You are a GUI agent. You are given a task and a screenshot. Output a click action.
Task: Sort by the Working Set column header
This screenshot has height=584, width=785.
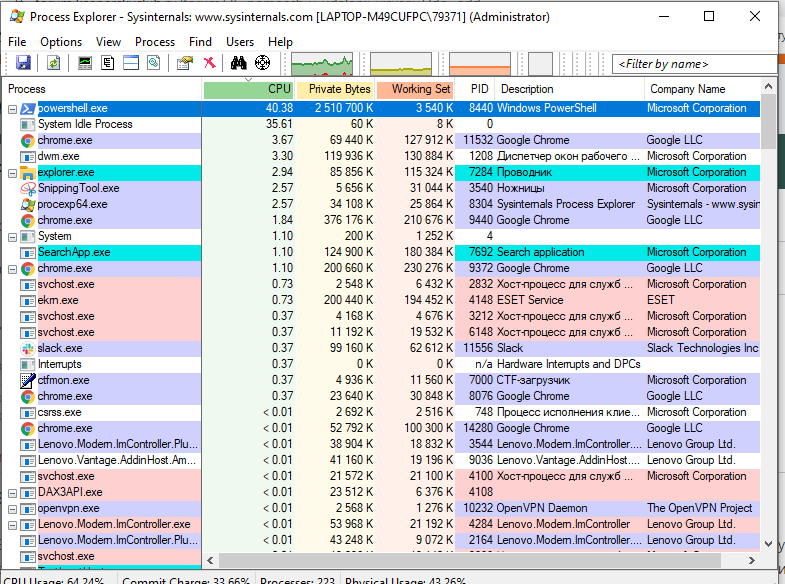[x=419, y=89]
